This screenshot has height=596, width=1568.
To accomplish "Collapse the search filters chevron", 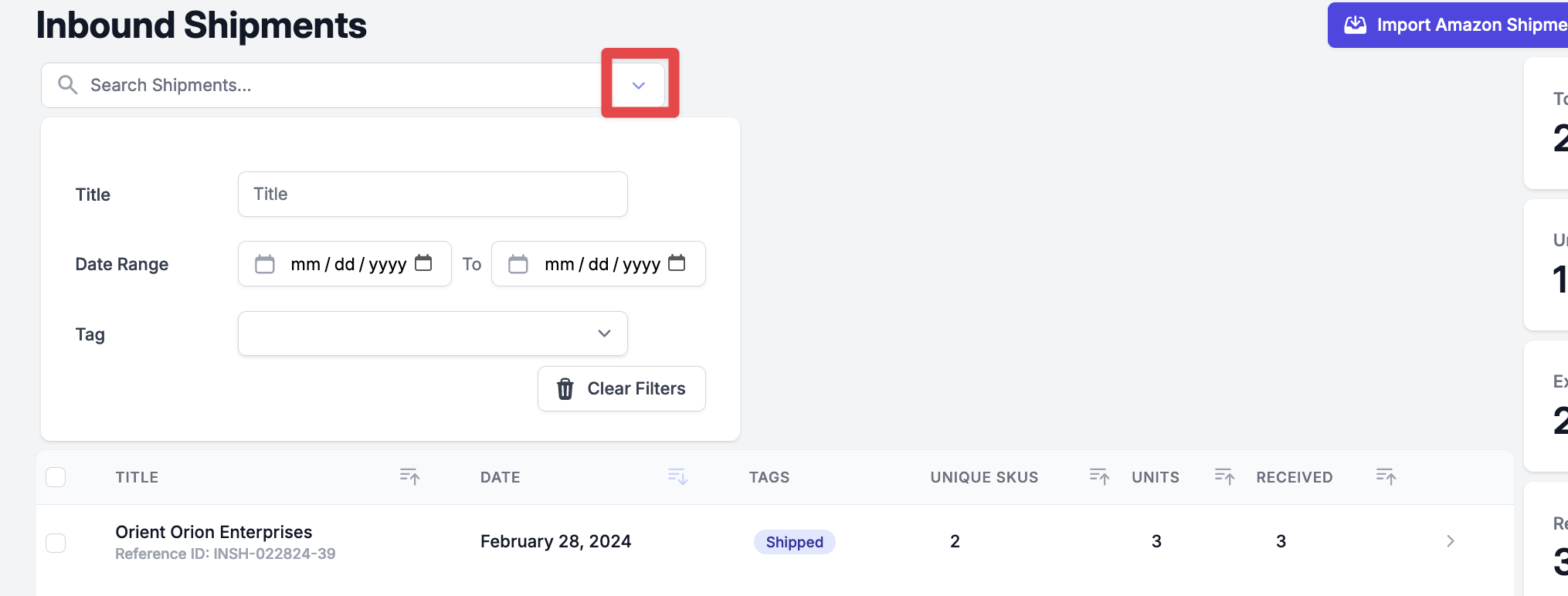I will (x=639, y=85).
